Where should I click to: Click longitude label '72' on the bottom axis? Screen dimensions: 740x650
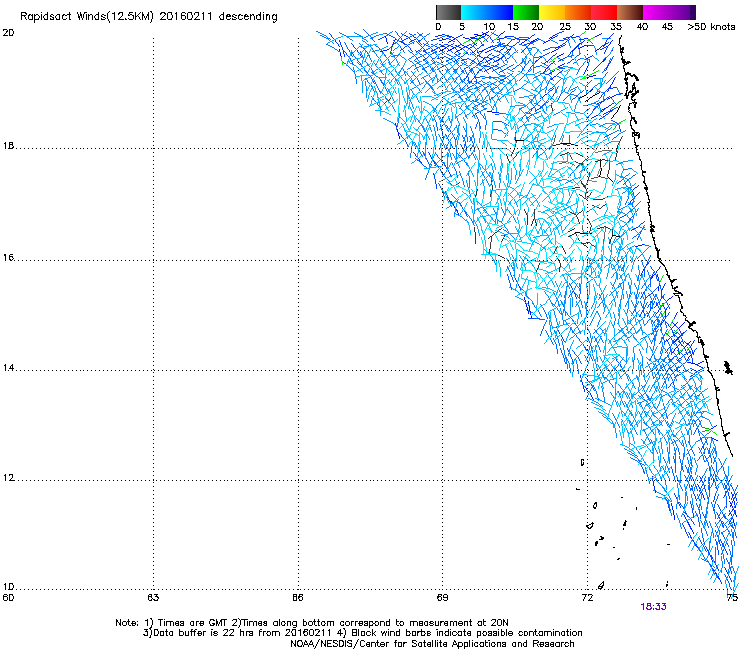[x=587, y=598]
